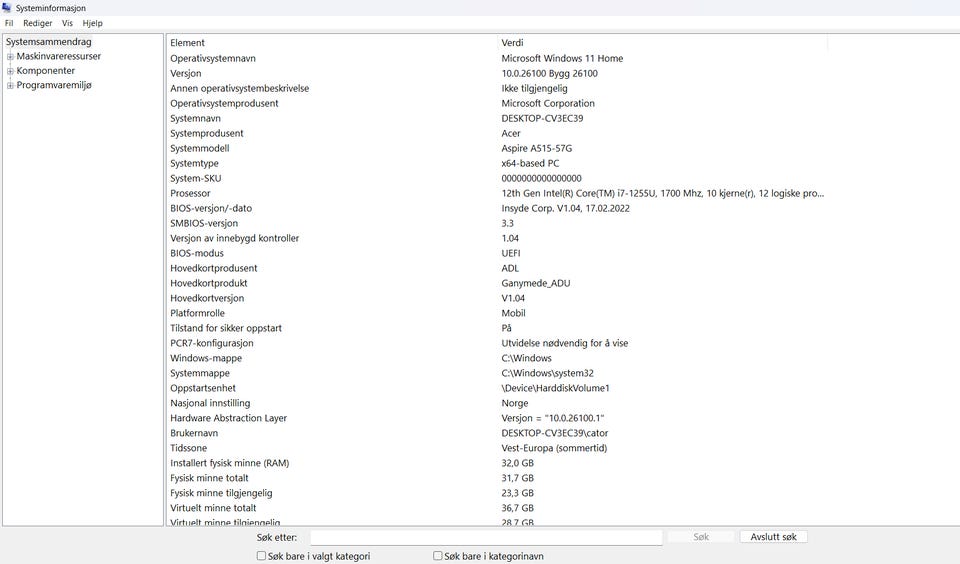Select the Brukernavn row

pos(194,434)
